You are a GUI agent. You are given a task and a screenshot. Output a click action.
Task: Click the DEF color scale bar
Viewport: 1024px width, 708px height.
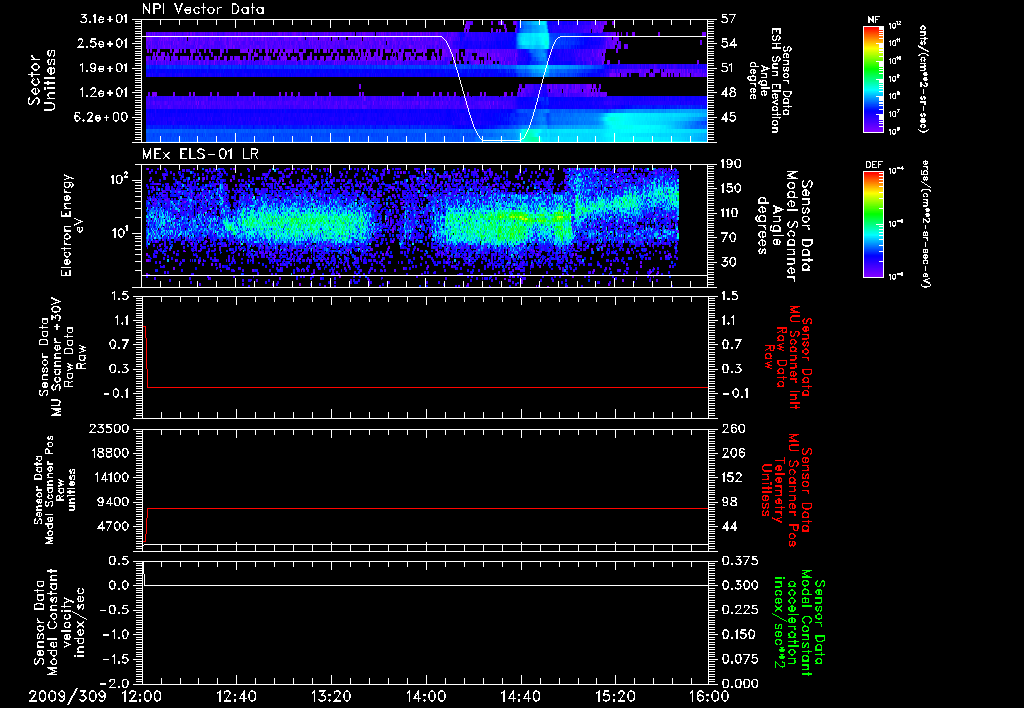click(873, 224)
